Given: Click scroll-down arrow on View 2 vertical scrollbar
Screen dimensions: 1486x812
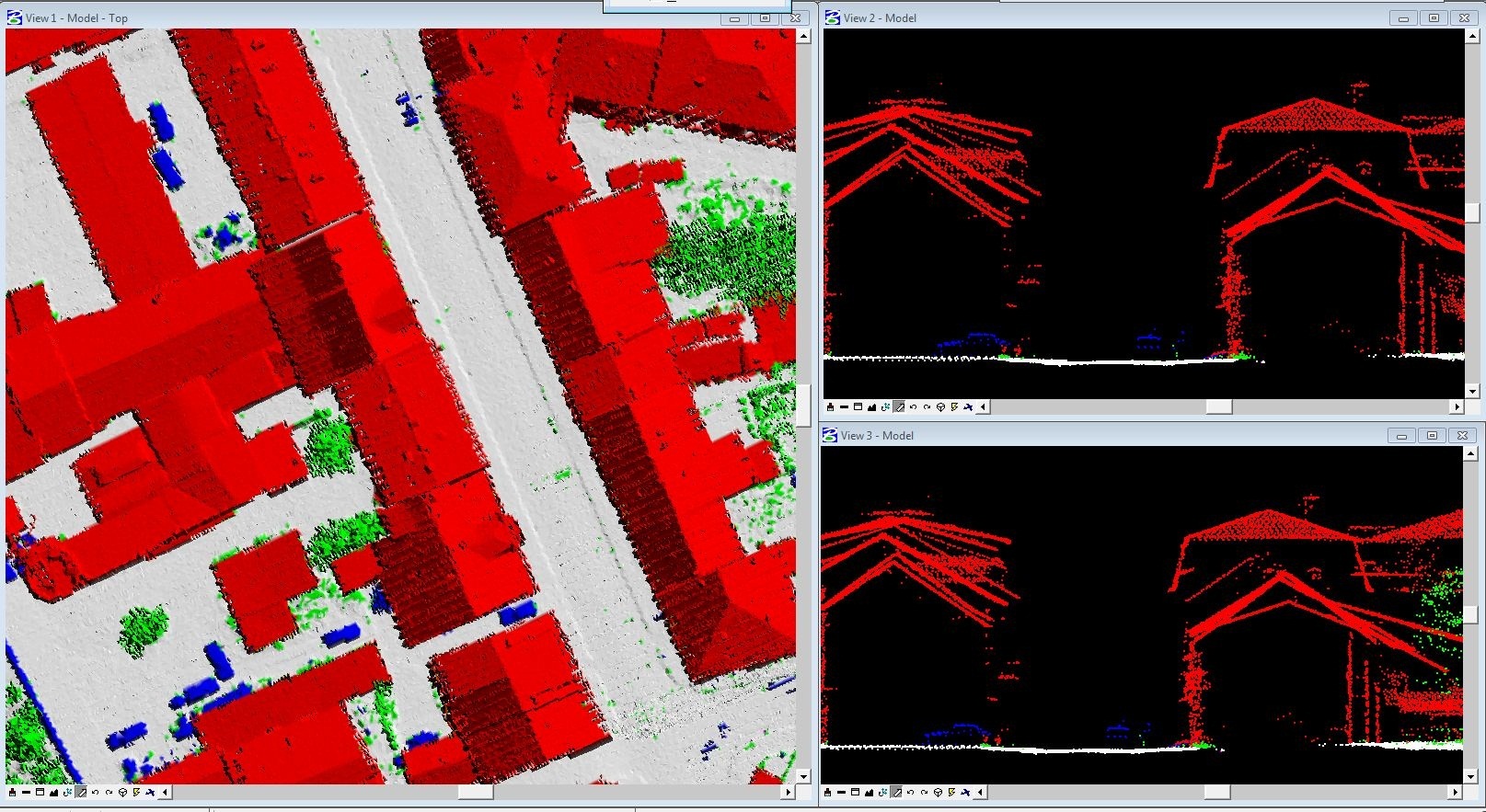Looking at the screenshot, I should (1472, 391).
